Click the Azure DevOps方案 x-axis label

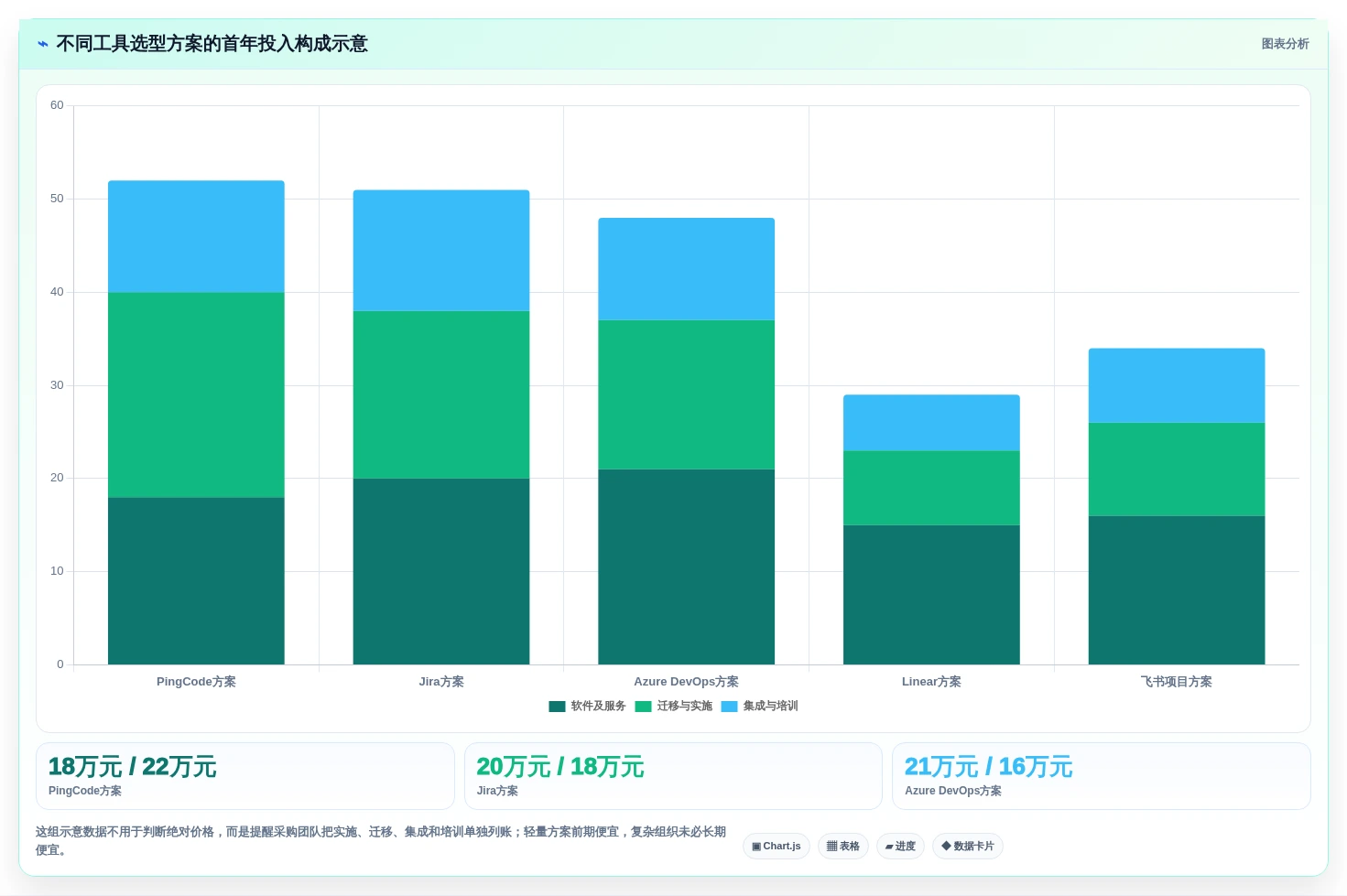coord(687,682)
